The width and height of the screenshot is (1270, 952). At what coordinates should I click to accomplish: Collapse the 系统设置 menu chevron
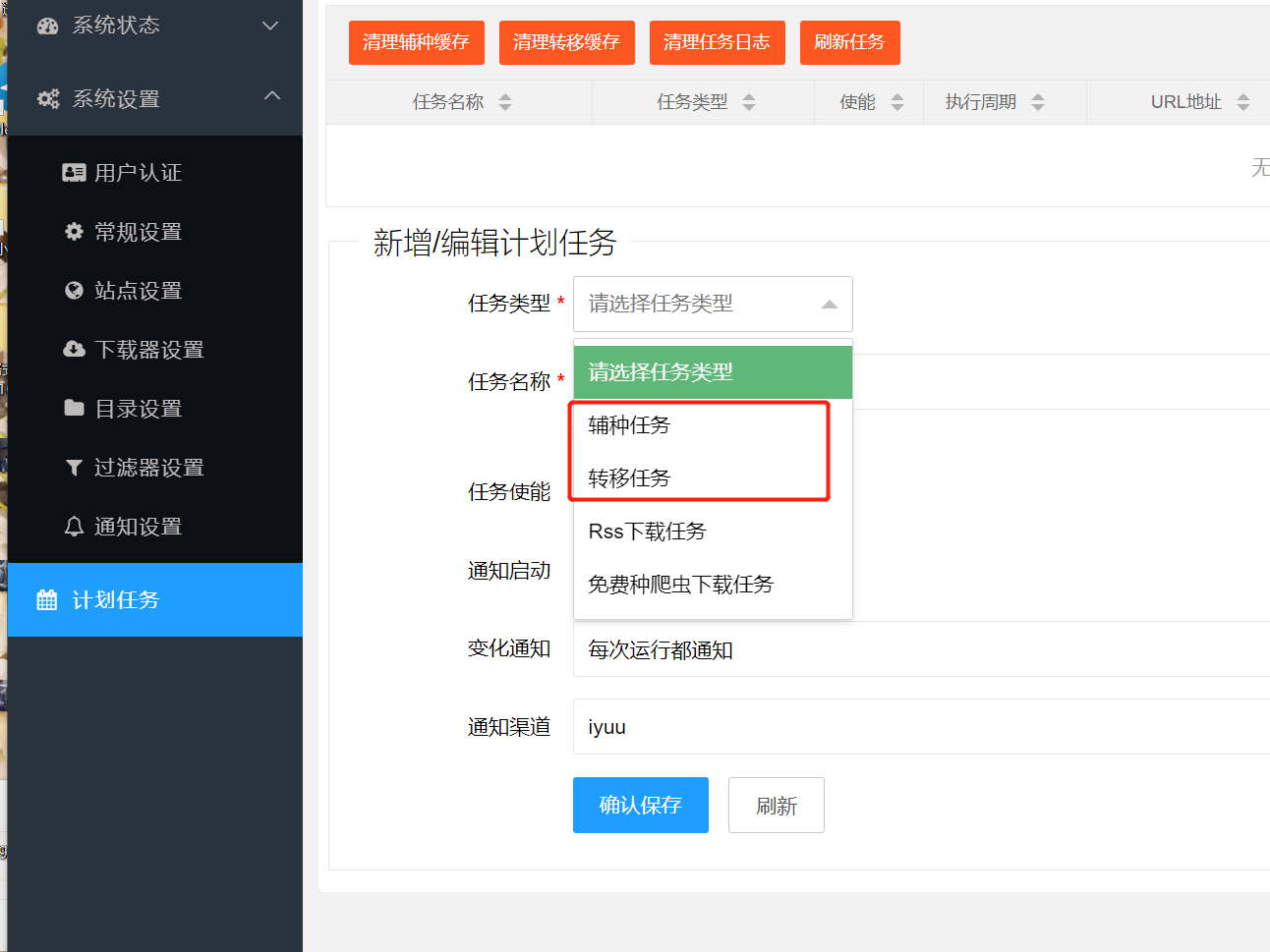point(272,96)
